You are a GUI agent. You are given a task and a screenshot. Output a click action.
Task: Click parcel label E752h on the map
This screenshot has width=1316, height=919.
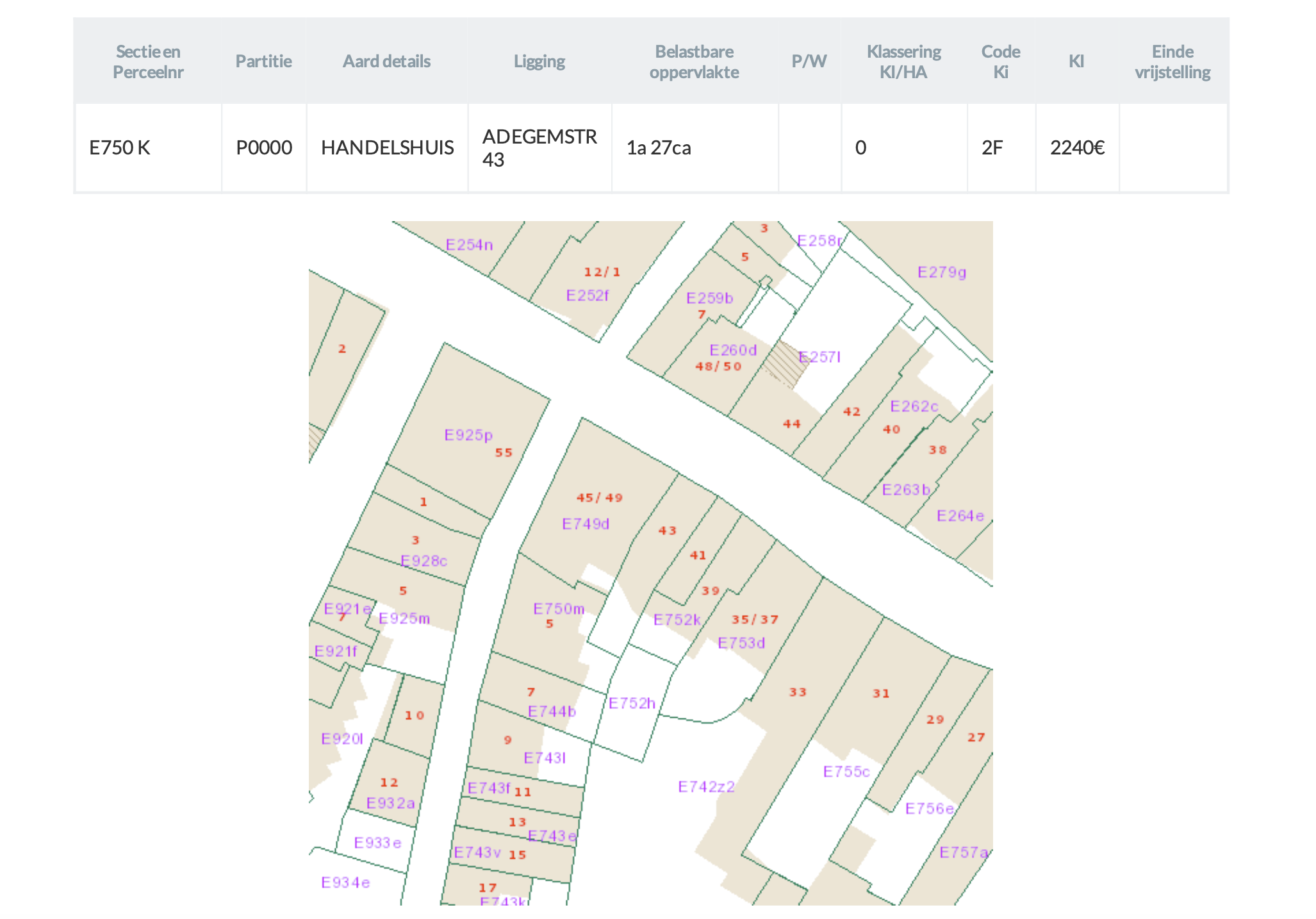[x=632, y=704]
